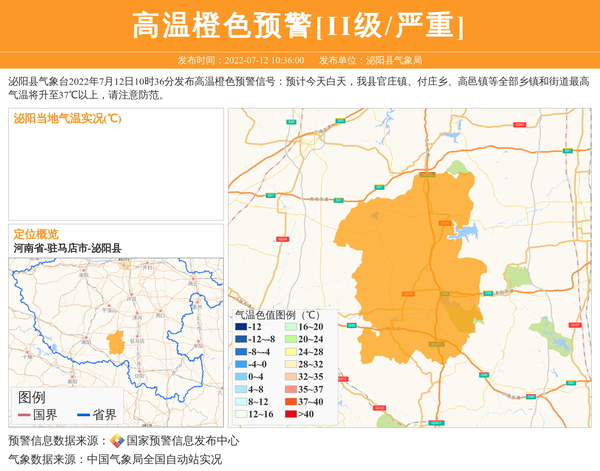Select the >40 red temperature swatch

pos(289,414)
